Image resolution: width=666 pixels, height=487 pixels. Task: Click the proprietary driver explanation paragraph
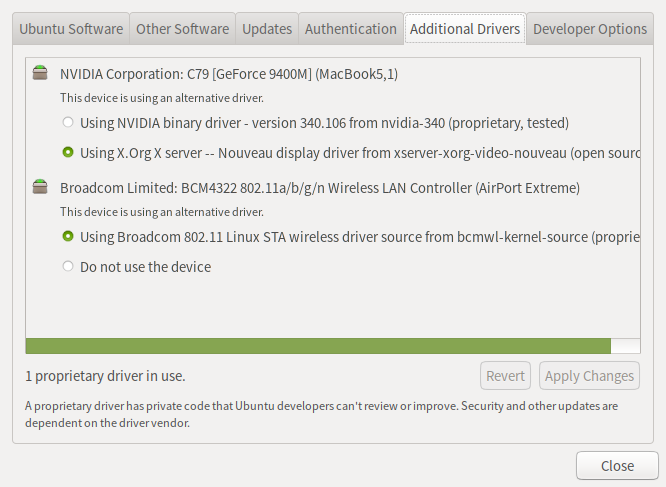tap(322, 414)
